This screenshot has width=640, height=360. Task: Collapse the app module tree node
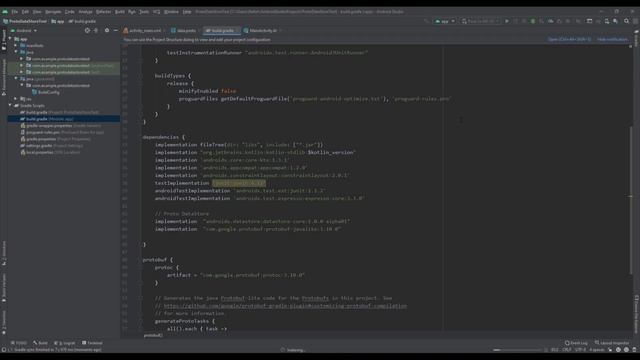(10, 39)
